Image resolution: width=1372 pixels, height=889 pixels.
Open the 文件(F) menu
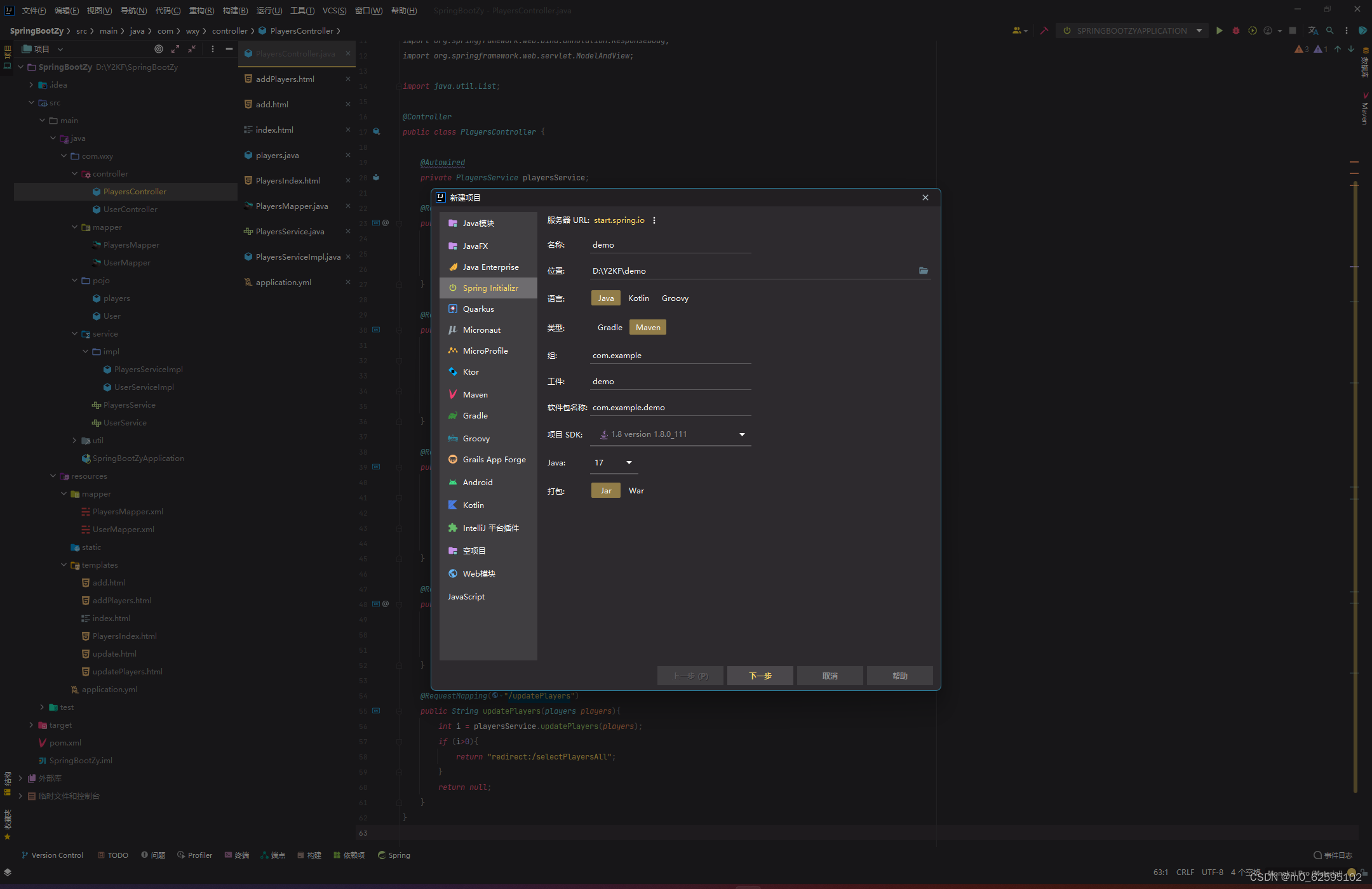[34, 11]
